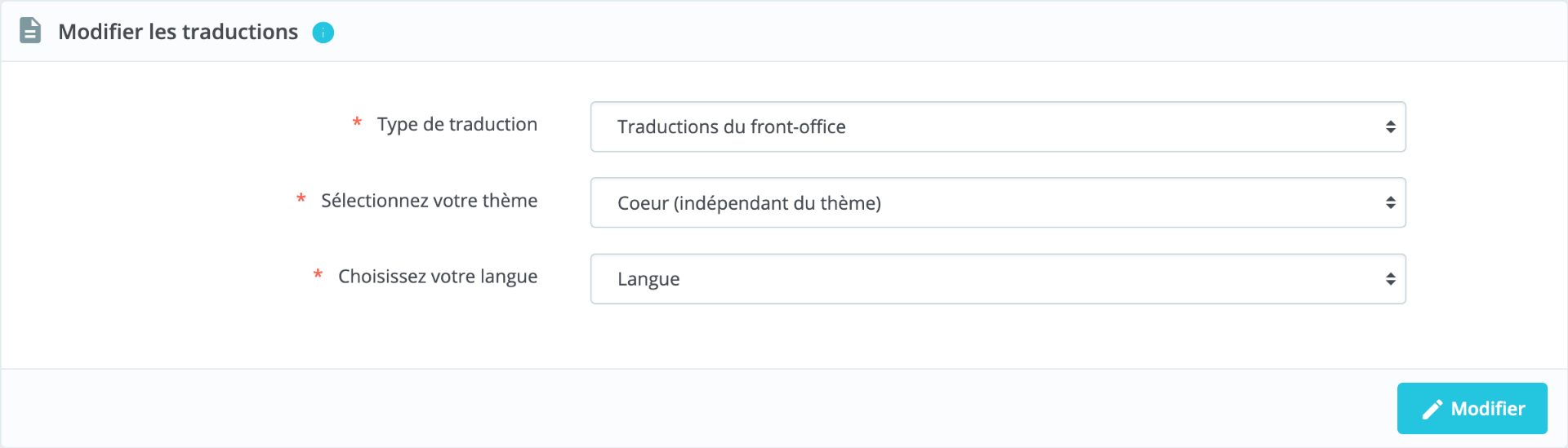Click the 'Type de traduction' label
This screenshot has height=448, width=1568.
click(x=457, y=125)
